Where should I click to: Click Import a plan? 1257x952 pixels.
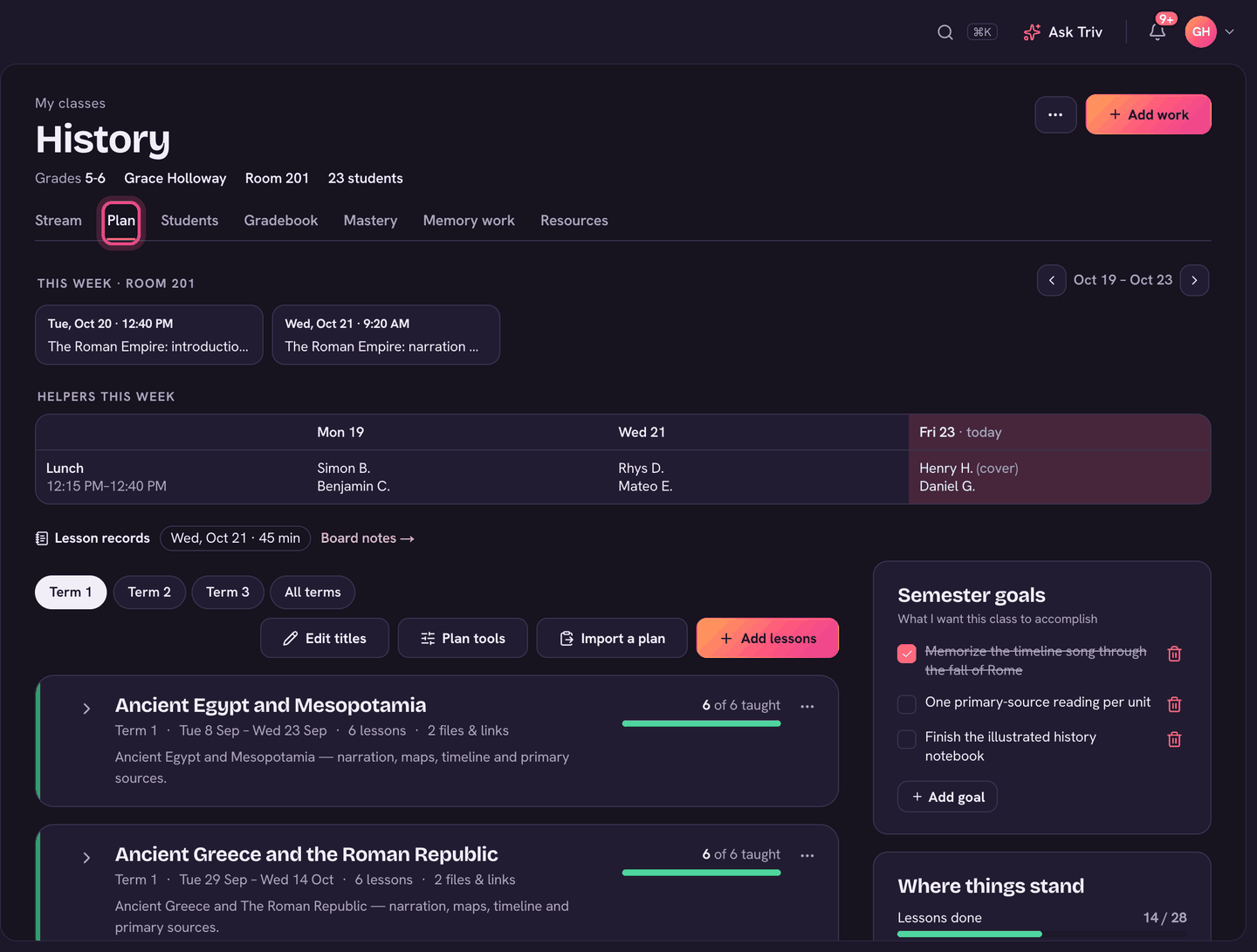(x=612, y=639)
